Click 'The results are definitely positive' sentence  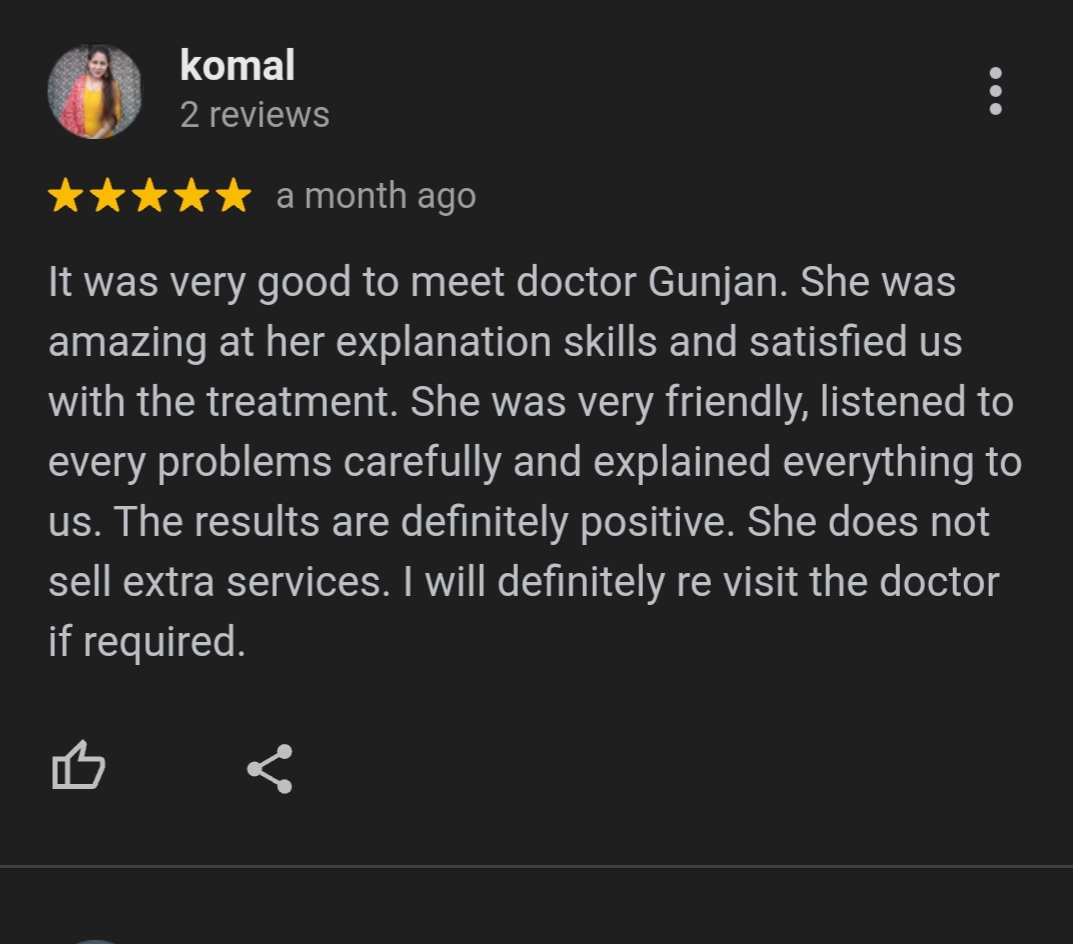coord(424,522)
